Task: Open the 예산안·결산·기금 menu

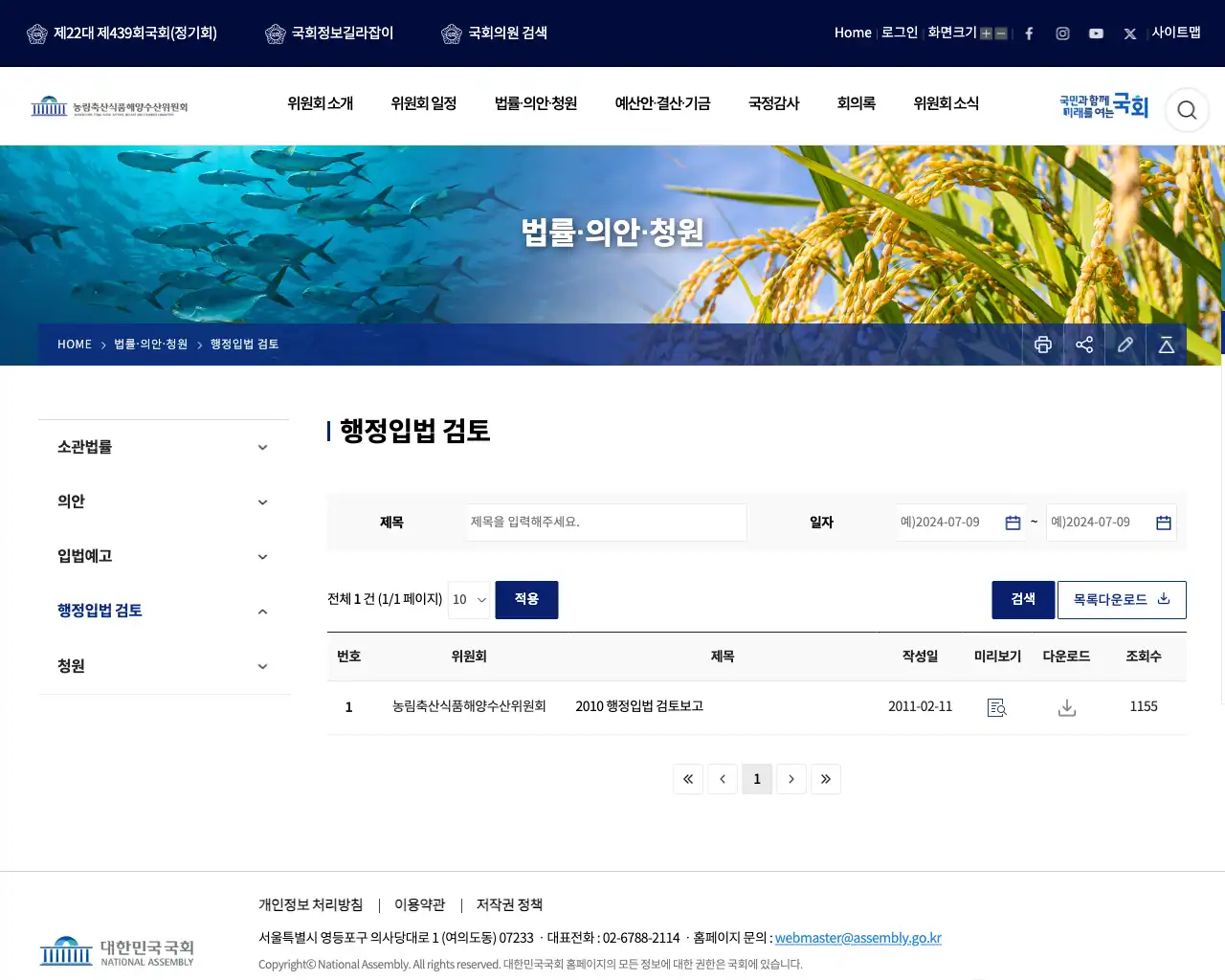Action: tap(662, 103)
